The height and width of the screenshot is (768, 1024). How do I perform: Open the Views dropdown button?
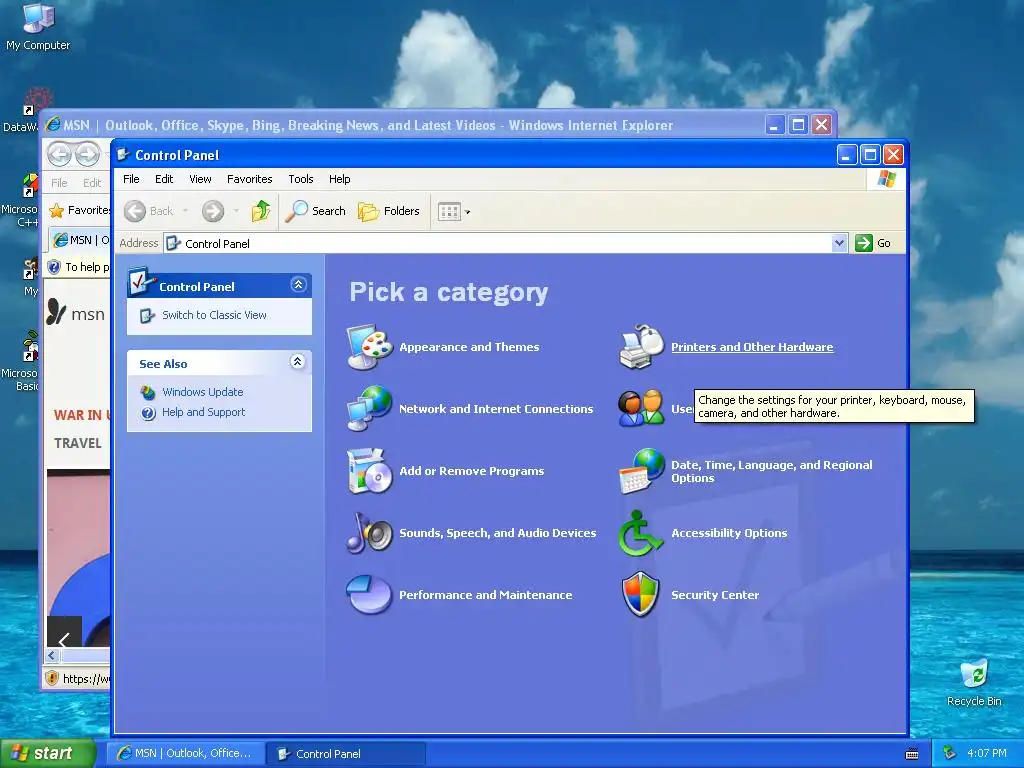click(x=454, y=212)
